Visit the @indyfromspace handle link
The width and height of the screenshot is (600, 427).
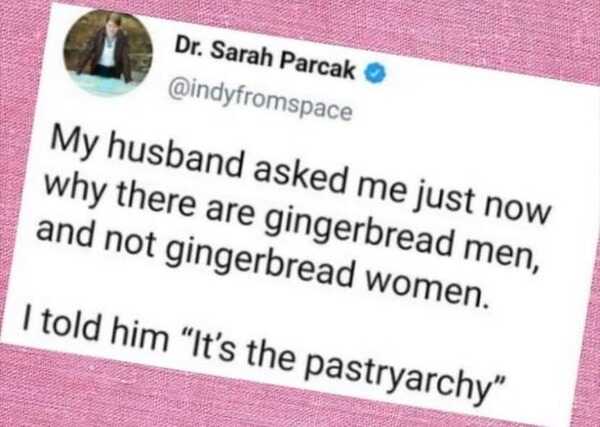pos(260,99)
